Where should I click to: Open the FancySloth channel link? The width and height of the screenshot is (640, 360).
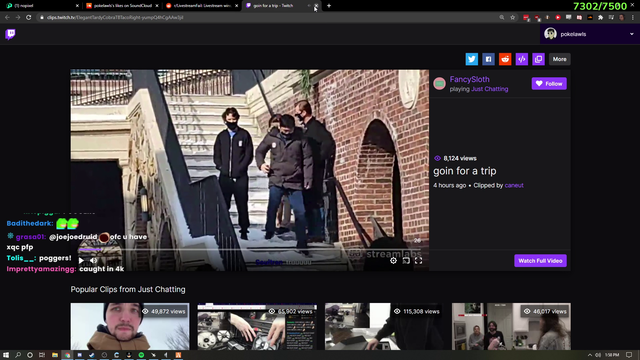(x=469, y=79)
